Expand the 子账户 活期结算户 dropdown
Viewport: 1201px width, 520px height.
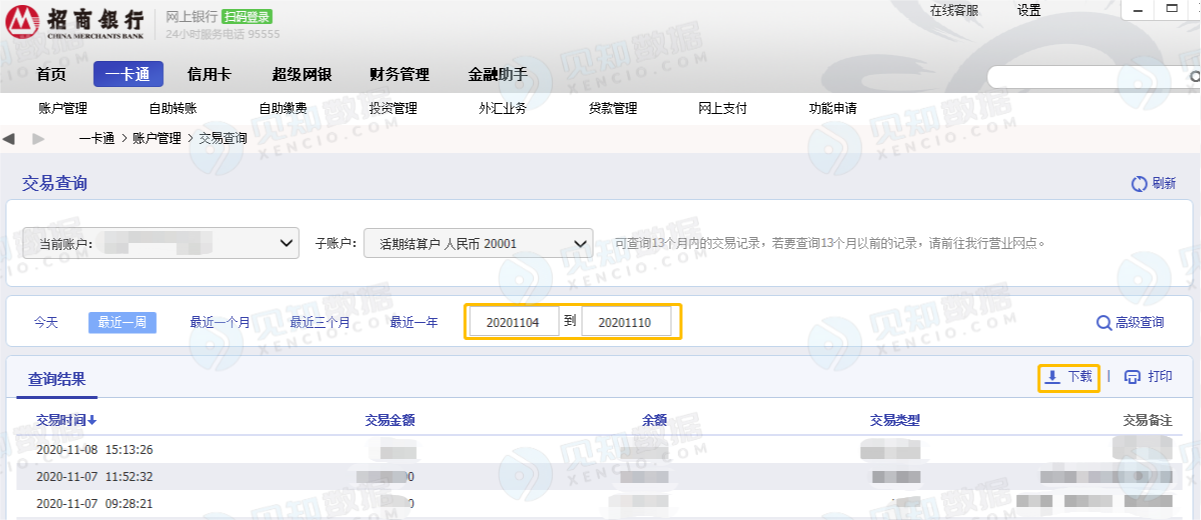(478, 243)
